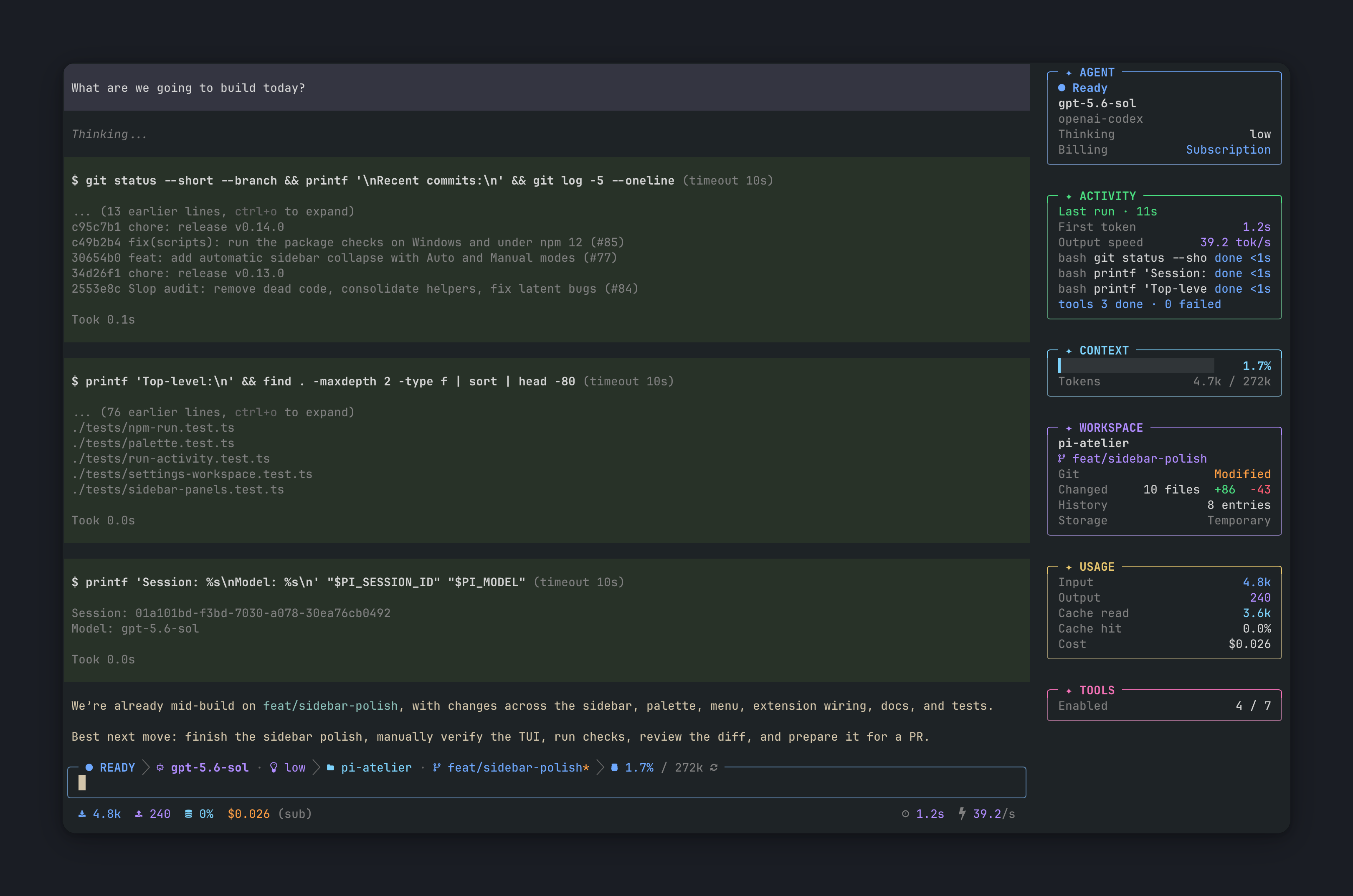The width and height of the screenshot is (1353, 896).
Task: Click the chevron separator before the context percentage
Action: pyautogui.click(x=600, y=767)
